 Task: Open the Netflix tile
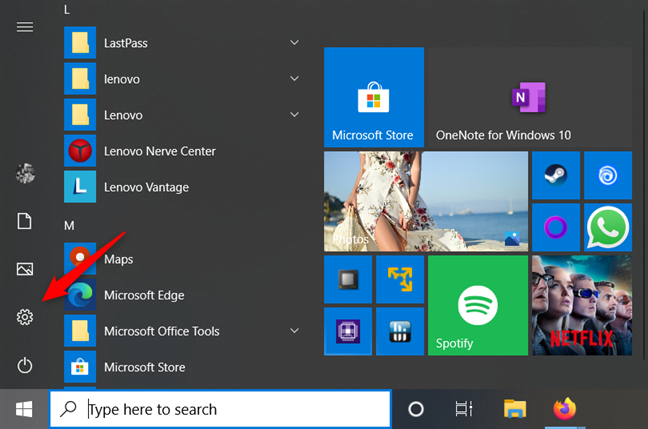[582, 305]
